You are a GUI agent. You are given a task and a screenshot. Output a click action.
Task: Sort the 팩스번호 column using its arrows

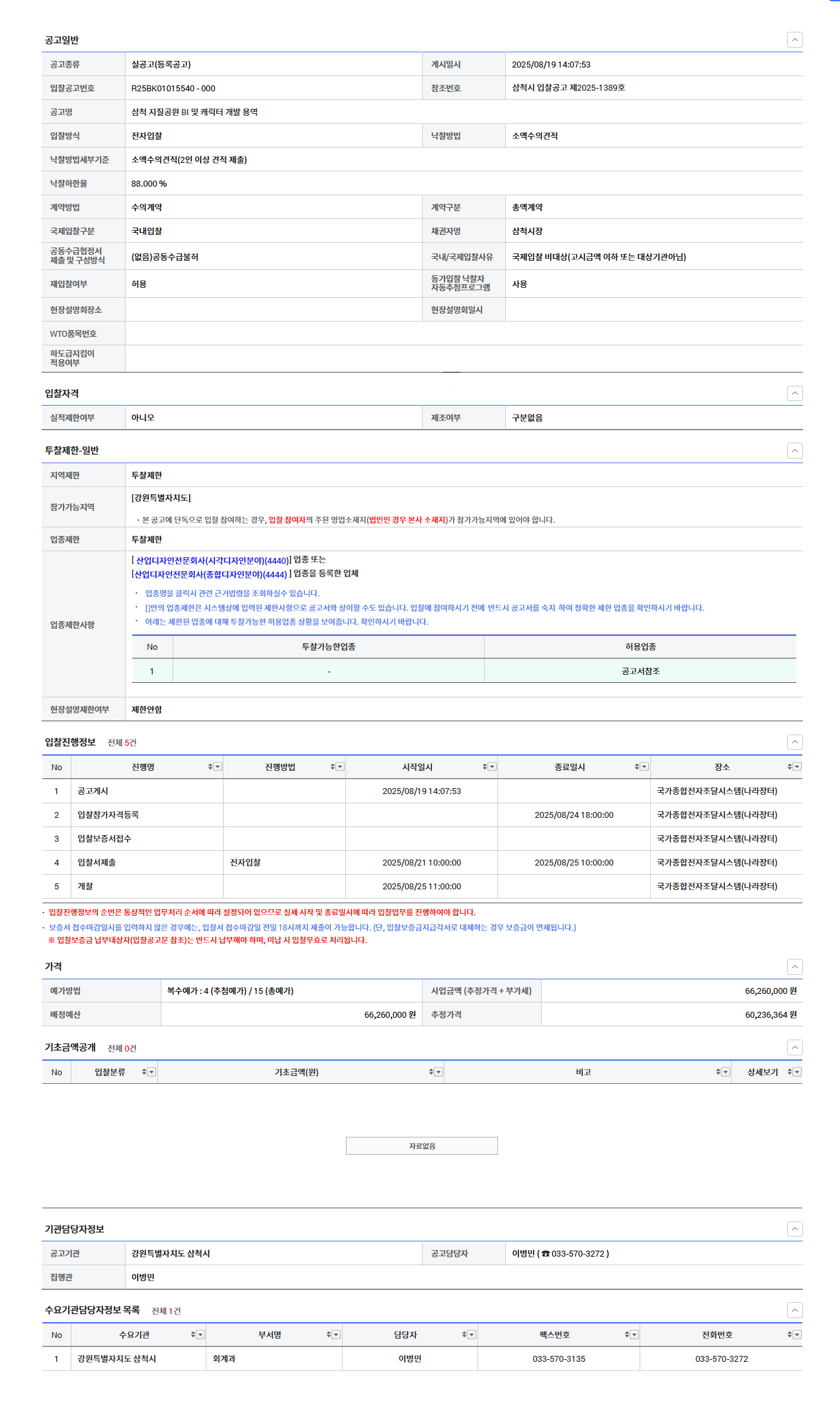(x=627, y=1335)
